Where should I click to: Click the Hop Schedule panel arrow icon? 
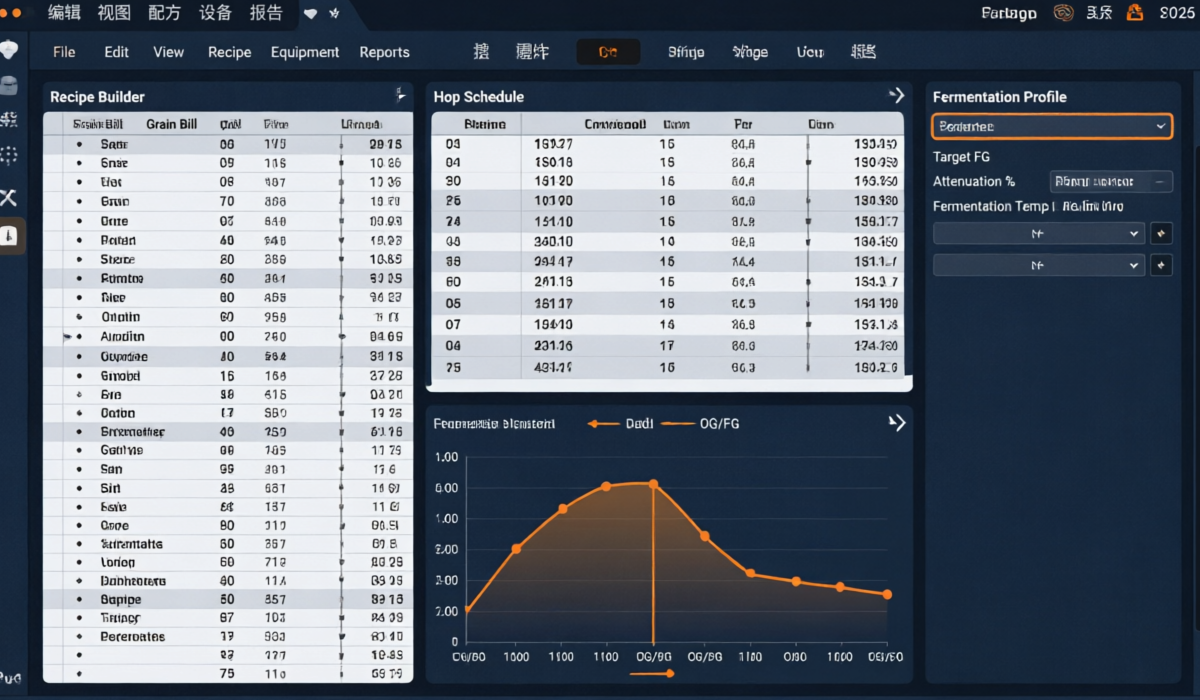tap(897, 96)
